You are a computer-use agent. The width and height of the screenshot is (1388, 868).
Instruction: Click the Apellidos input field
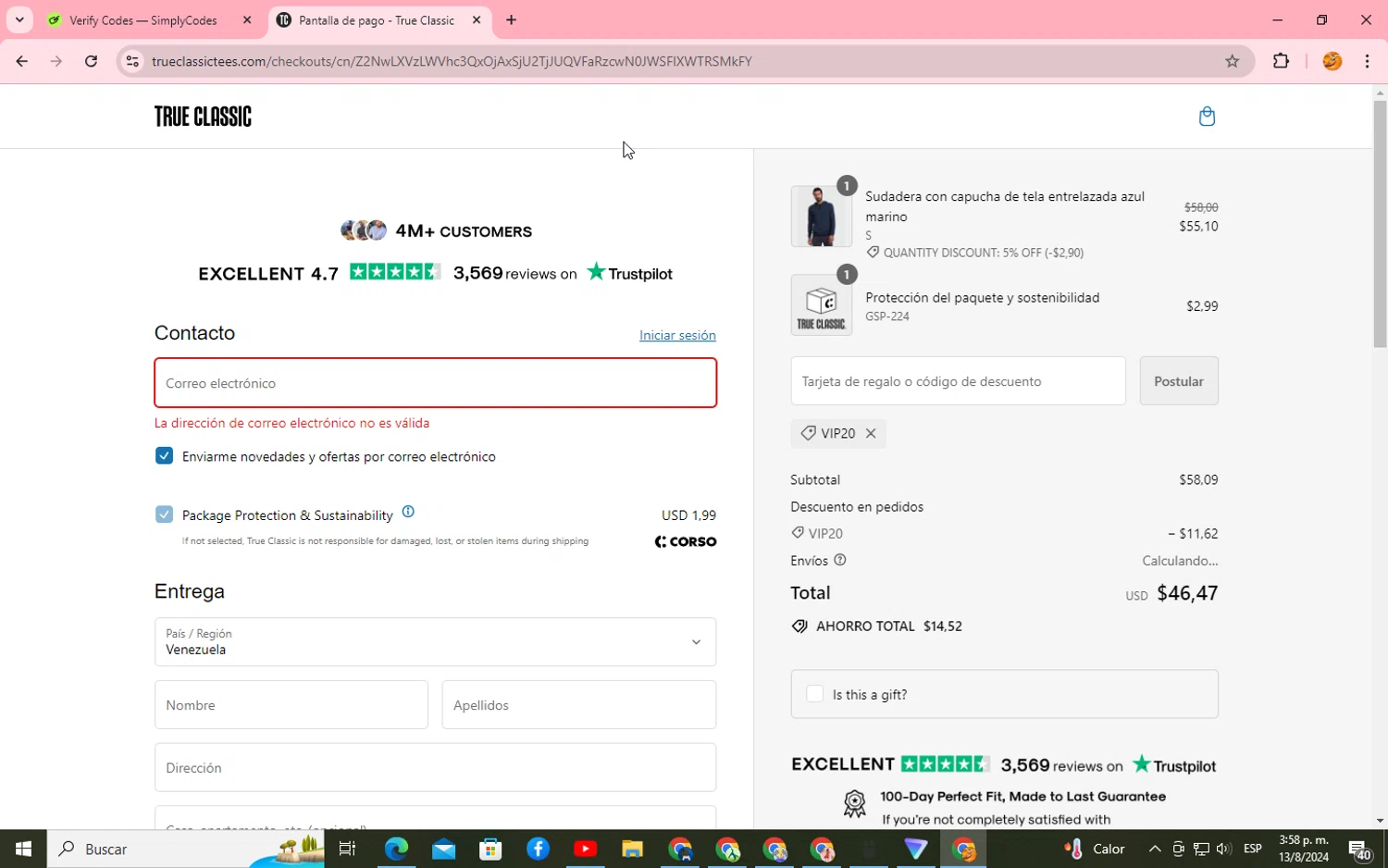tap(578, 705)
